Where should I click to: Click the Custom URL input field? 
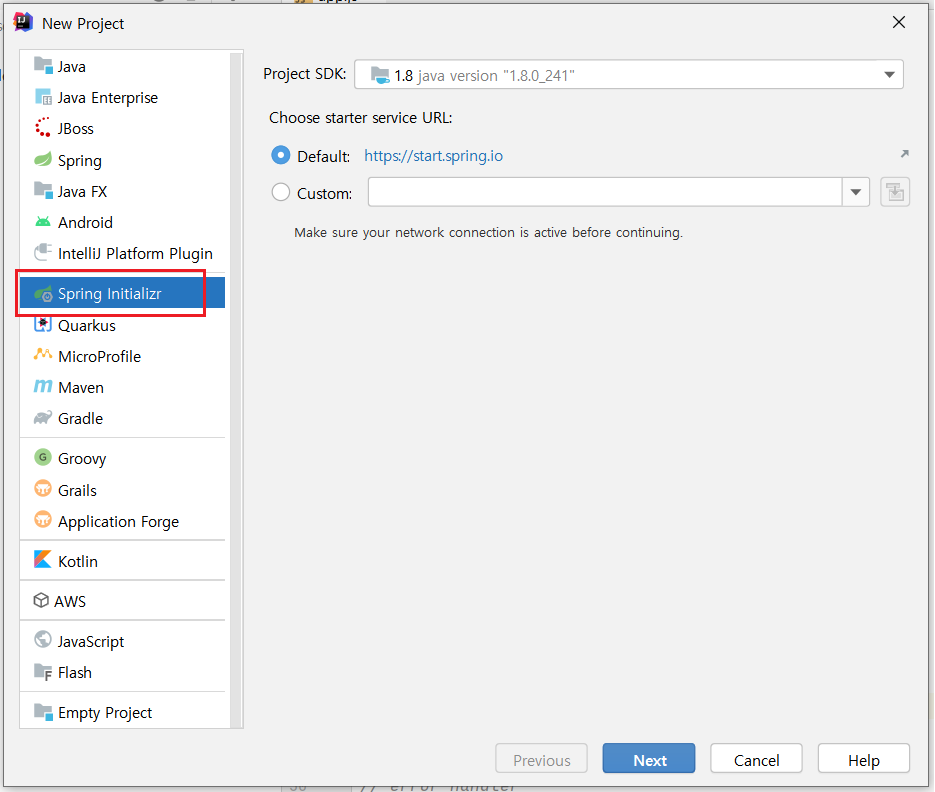605,192
